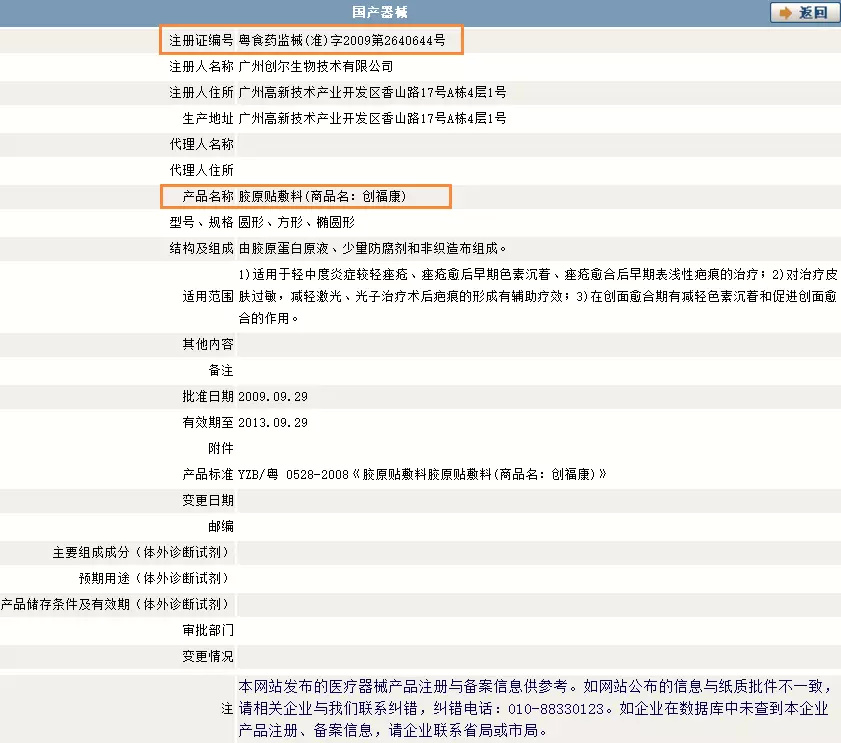The width and height of the screenshot is (841, 743).
Task: Click the blue notice text with 010-88330123
Action: [534, 708]
